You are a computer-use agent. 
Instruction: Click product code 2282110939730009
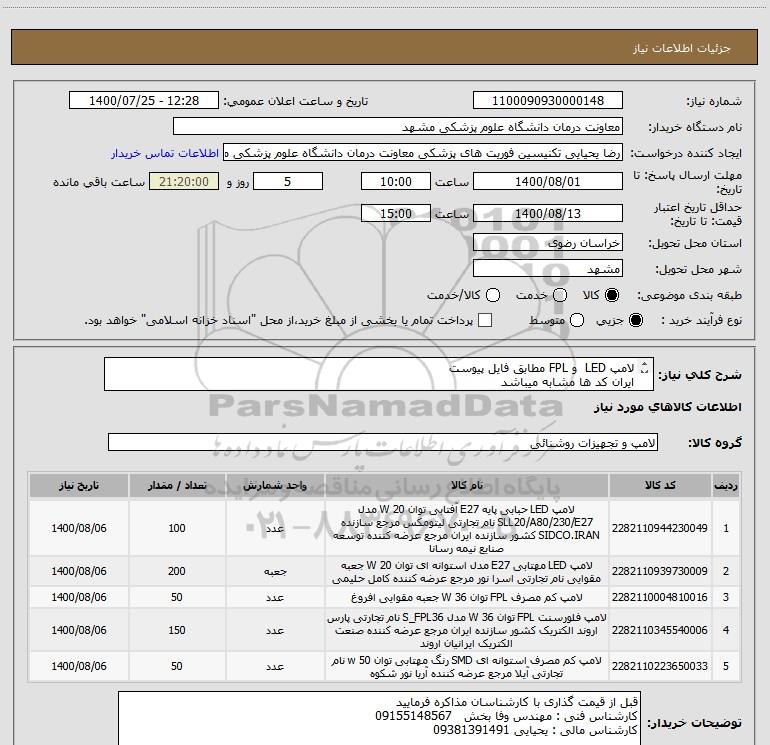tap(660, 571)
